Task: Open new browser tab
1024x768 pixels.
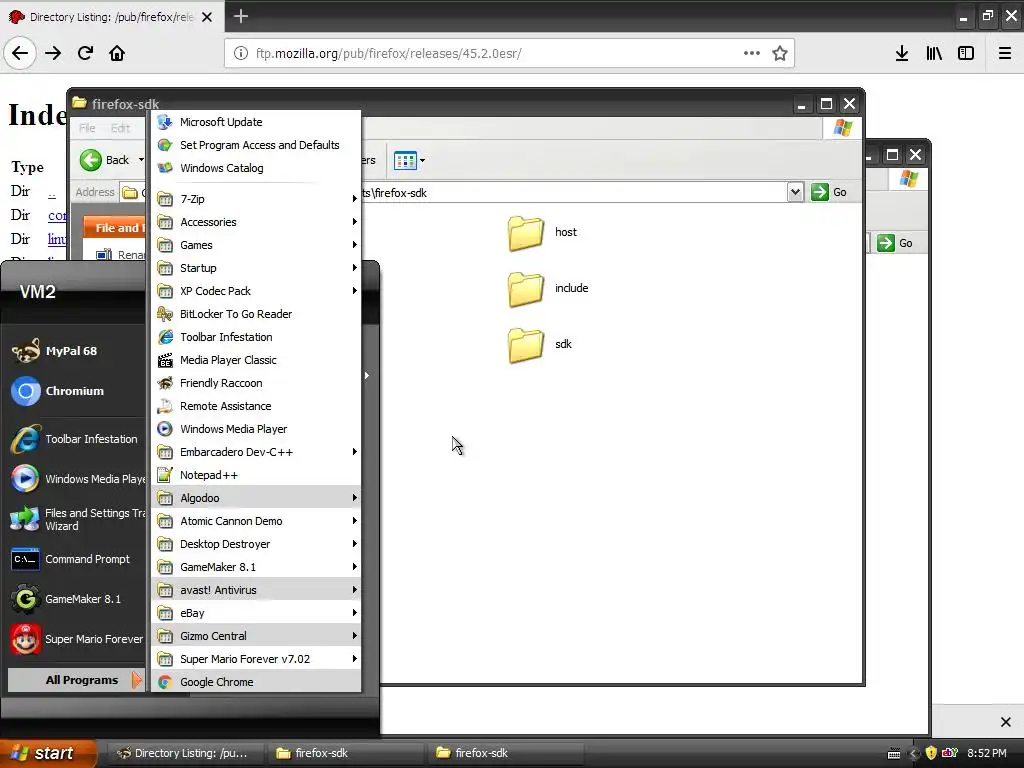Action: (x=241, y=16)
